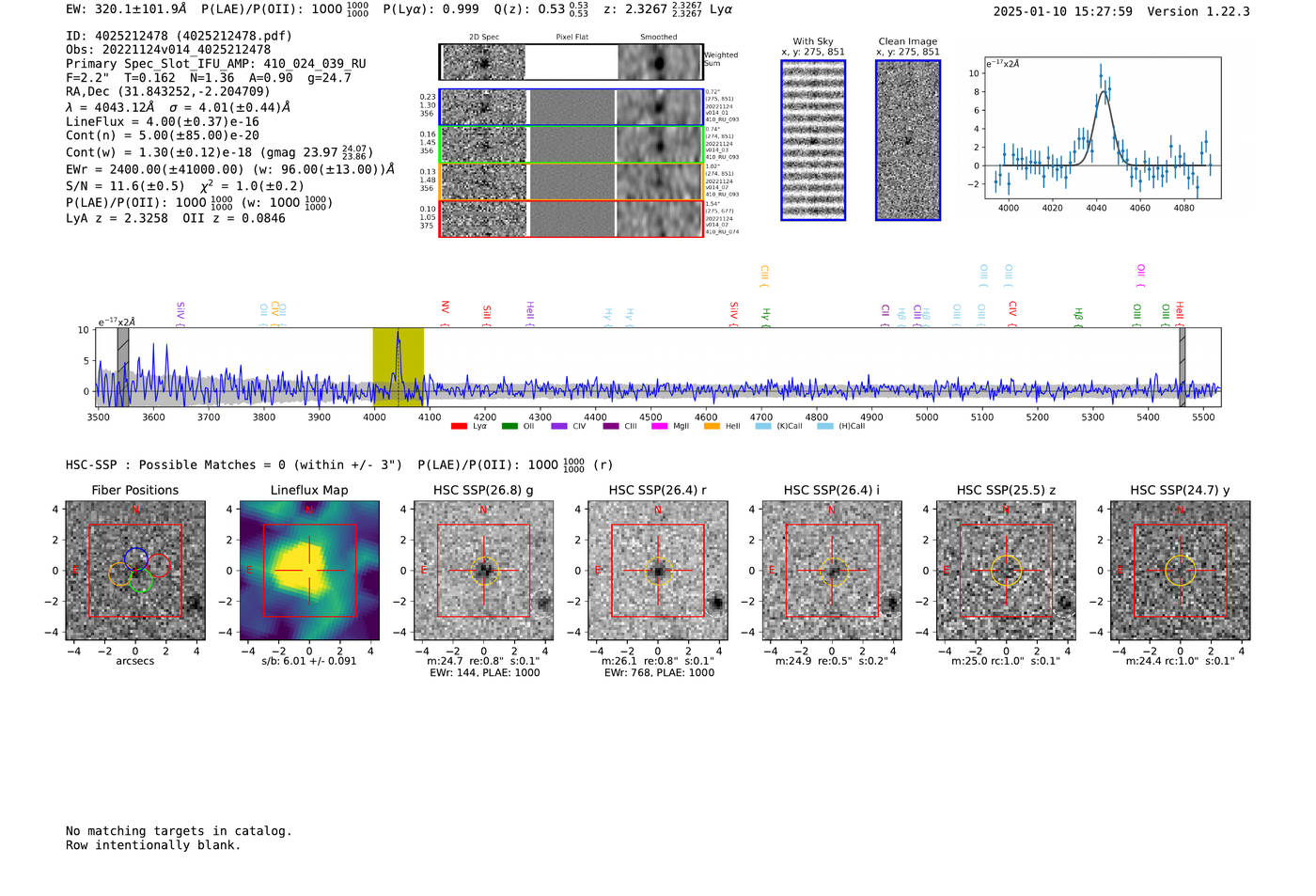The height and width of the screenshot is (896, 1316).
Task: Click the Q(z): 0.53 header value
Action: point(541,9)
